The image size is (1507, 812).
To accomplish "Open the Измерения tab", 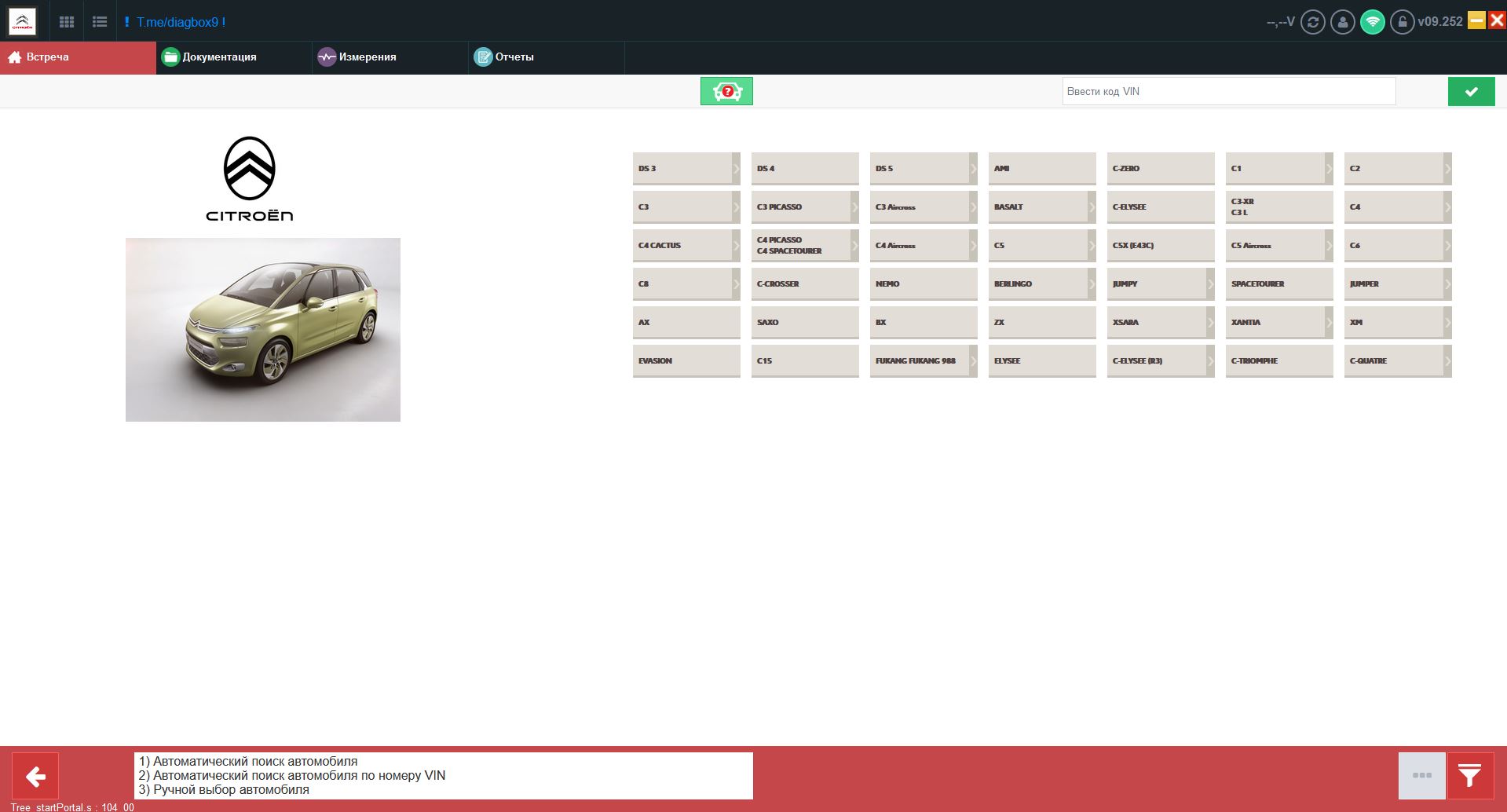I will pos(390,57).
